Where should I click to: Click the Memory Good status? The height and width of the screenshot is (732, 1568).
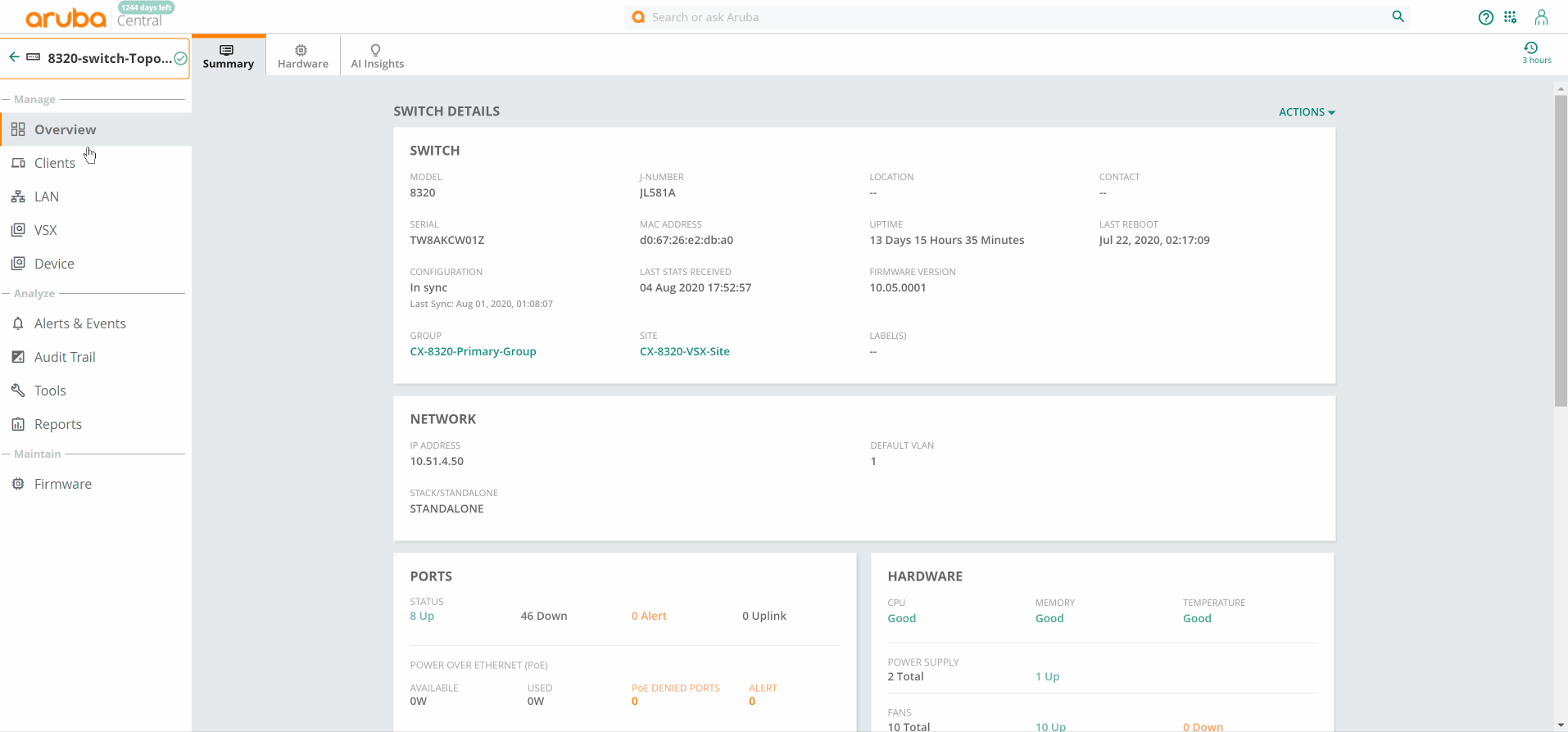(1049, 618)
